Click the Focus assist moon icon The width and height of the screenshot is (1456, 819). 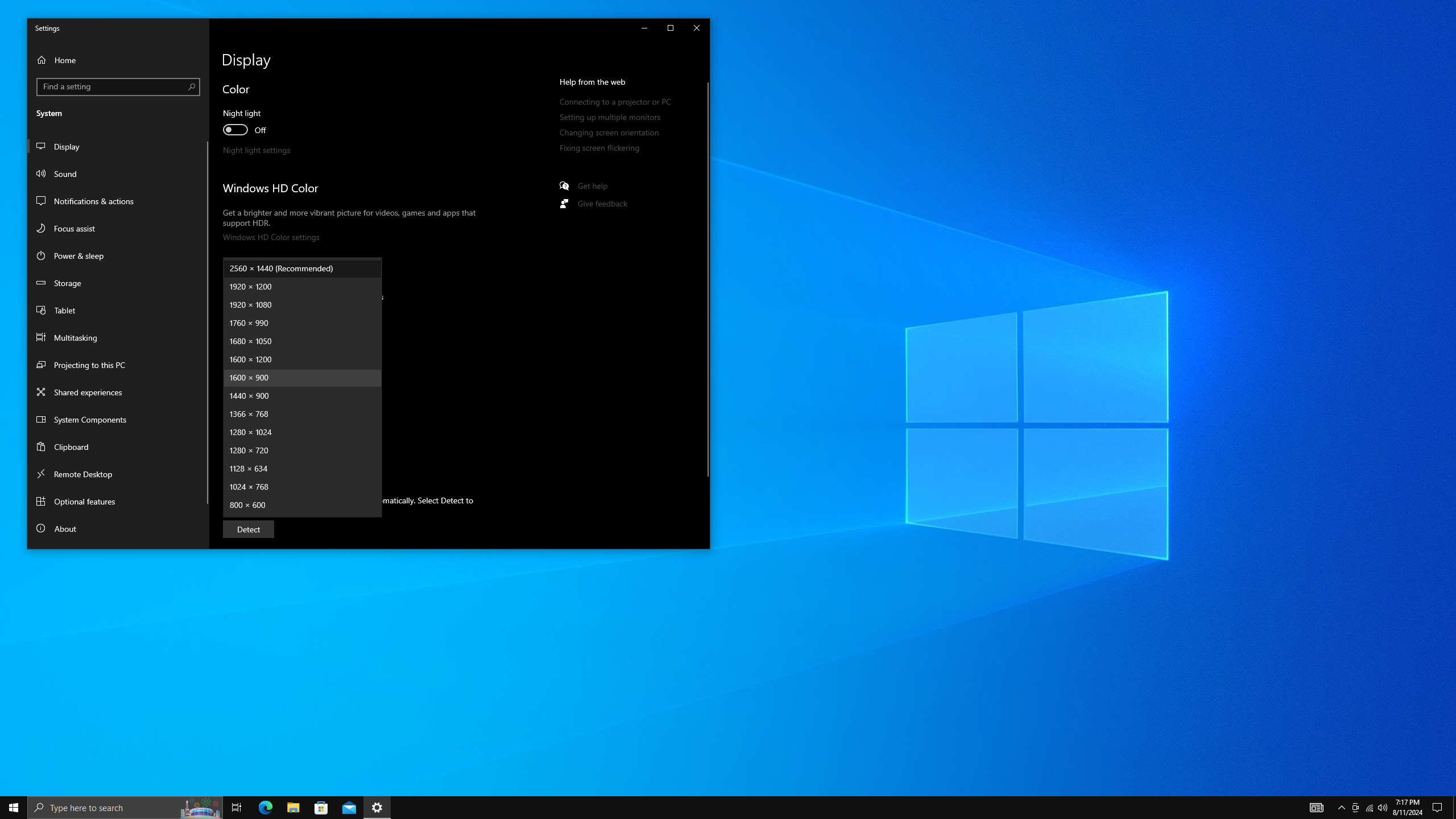point(41,228)
